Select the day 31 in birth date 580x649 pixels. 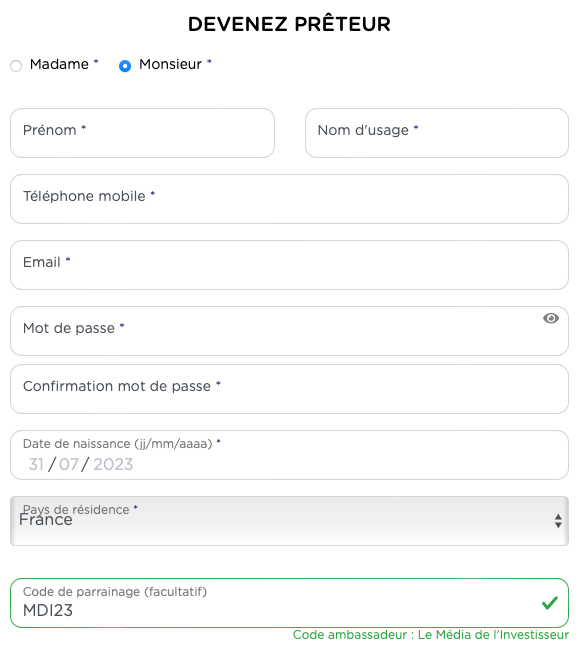tap(36, 464)
